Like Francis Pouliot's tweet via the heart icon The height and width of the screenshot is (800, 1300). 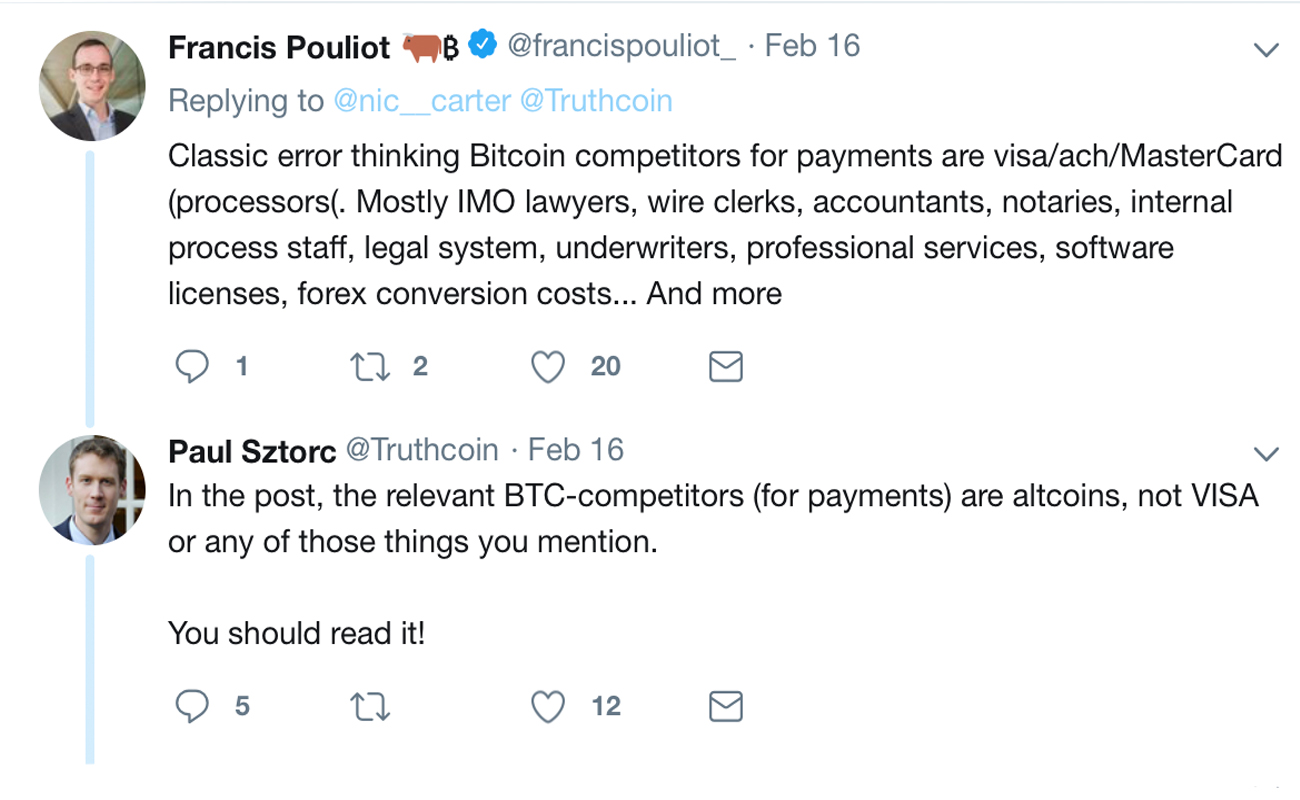click(548, 367)
